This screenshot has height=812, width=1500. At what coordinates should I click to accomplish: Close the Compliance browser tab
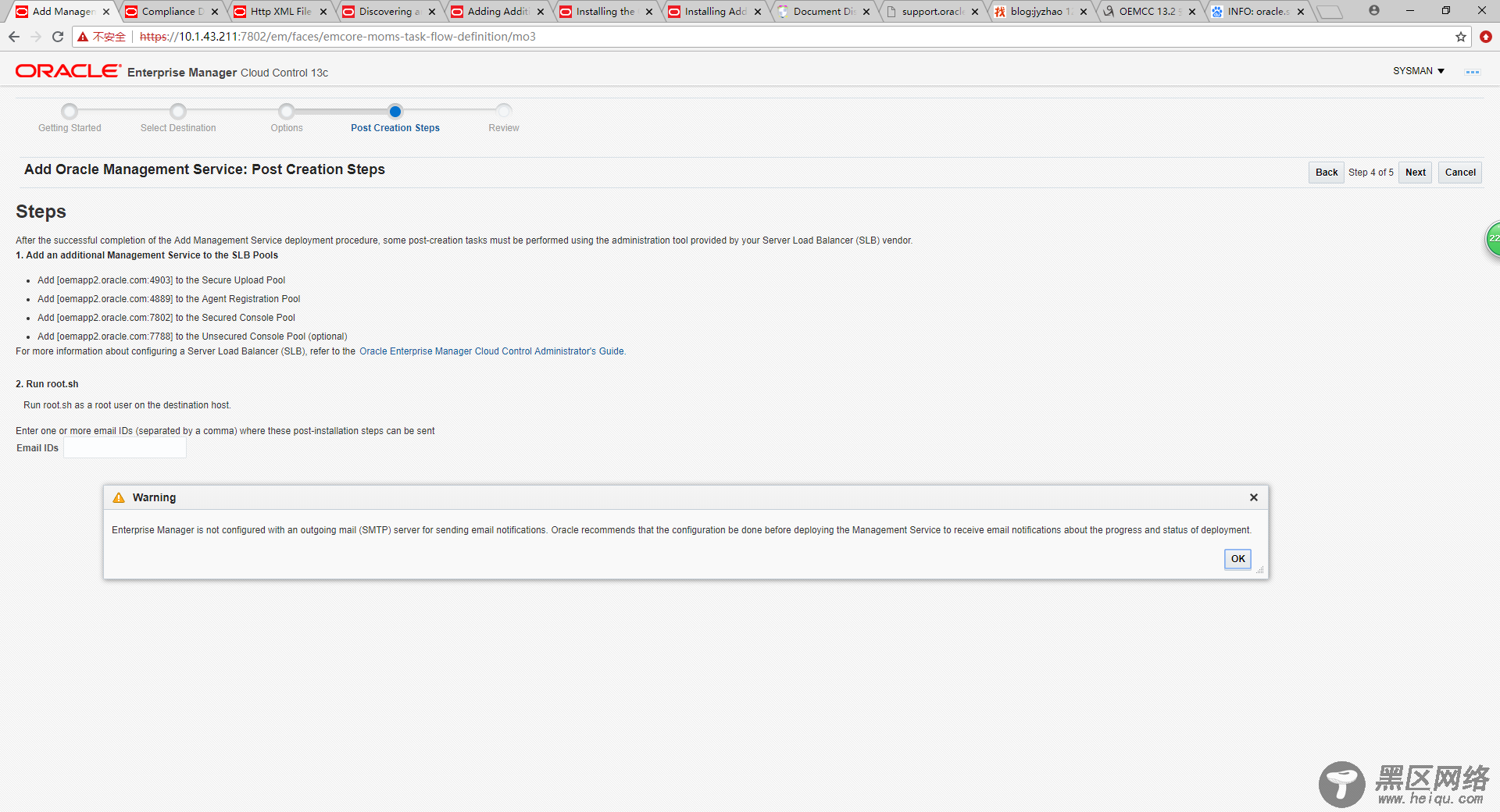[215, 12]
